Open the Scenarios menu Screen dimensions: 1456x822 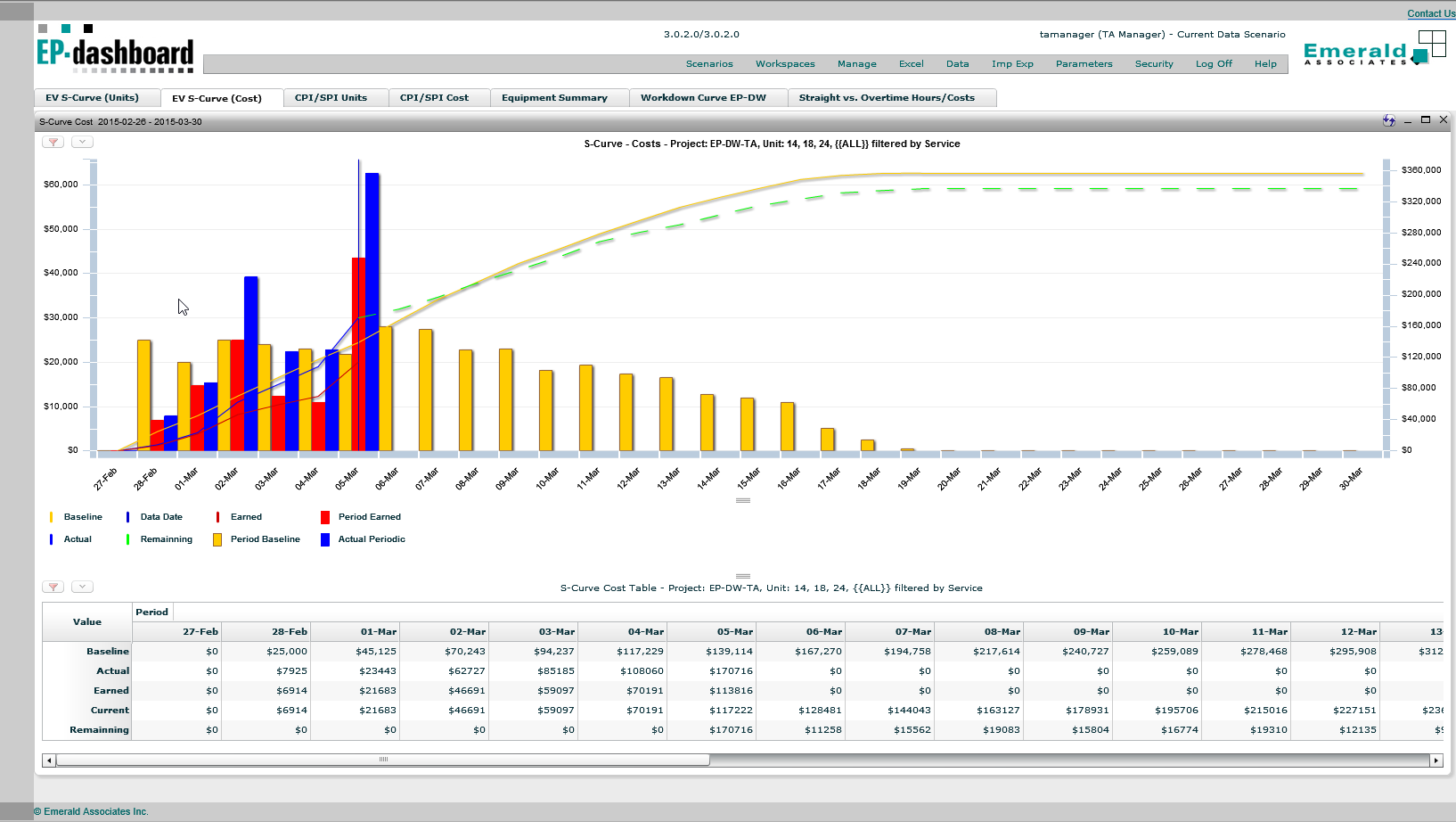pyautogui.click(x=709, y=63)
